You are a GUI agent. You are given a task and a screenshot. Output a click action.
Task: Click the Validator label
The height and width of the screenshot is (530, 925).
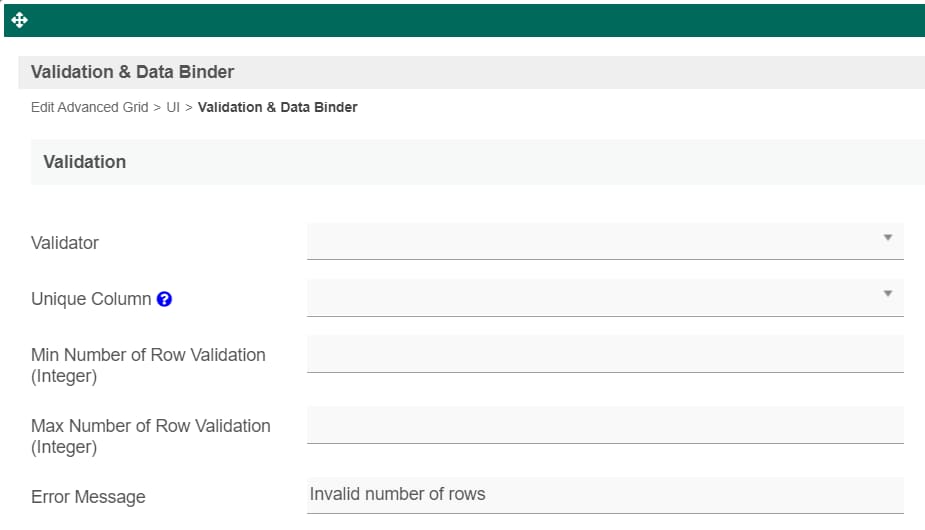65,243
